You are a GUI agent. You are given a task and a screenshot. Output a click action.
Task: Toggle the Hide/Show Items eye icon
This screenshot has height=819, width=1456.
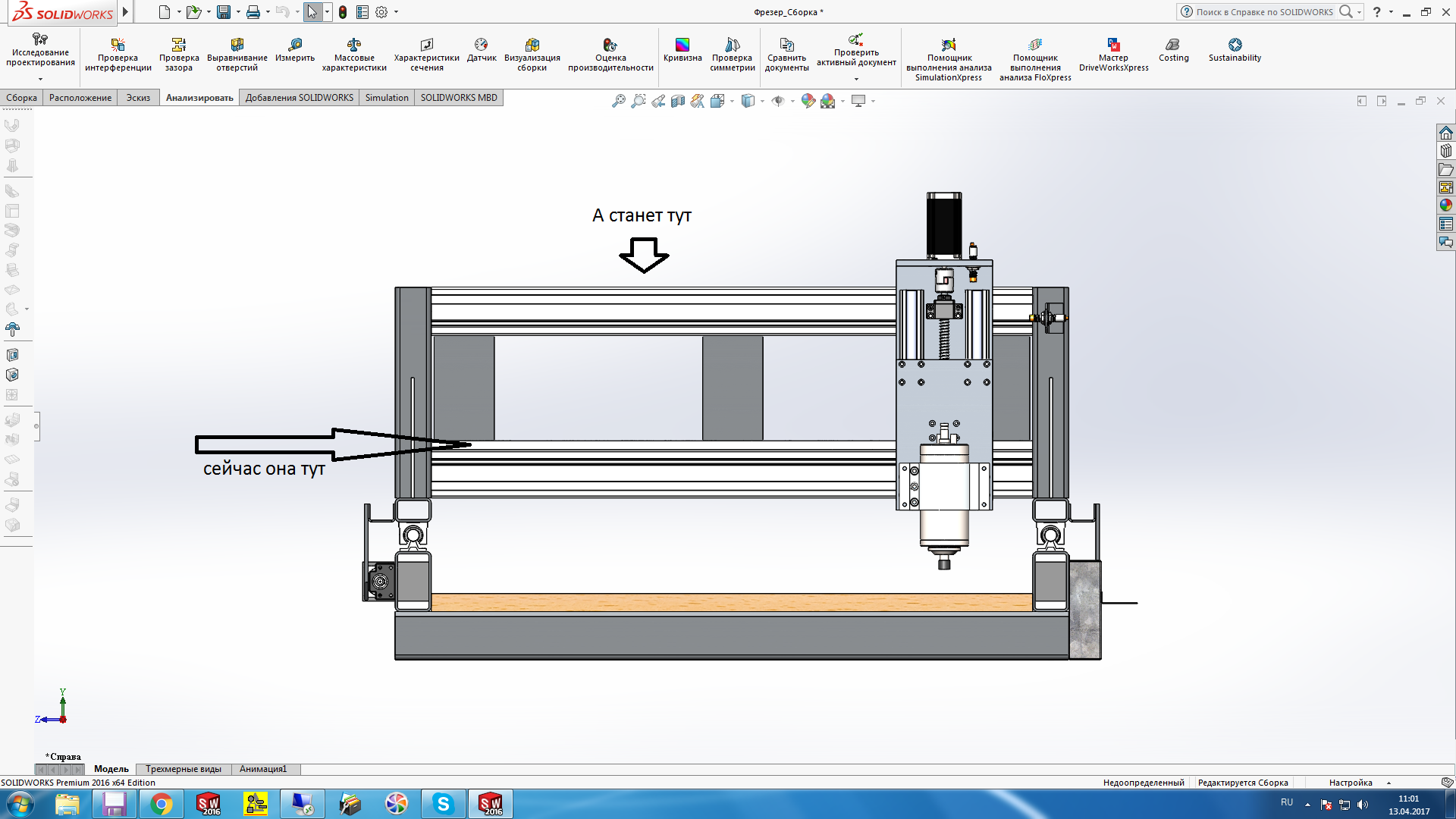[x=778, y=101]
